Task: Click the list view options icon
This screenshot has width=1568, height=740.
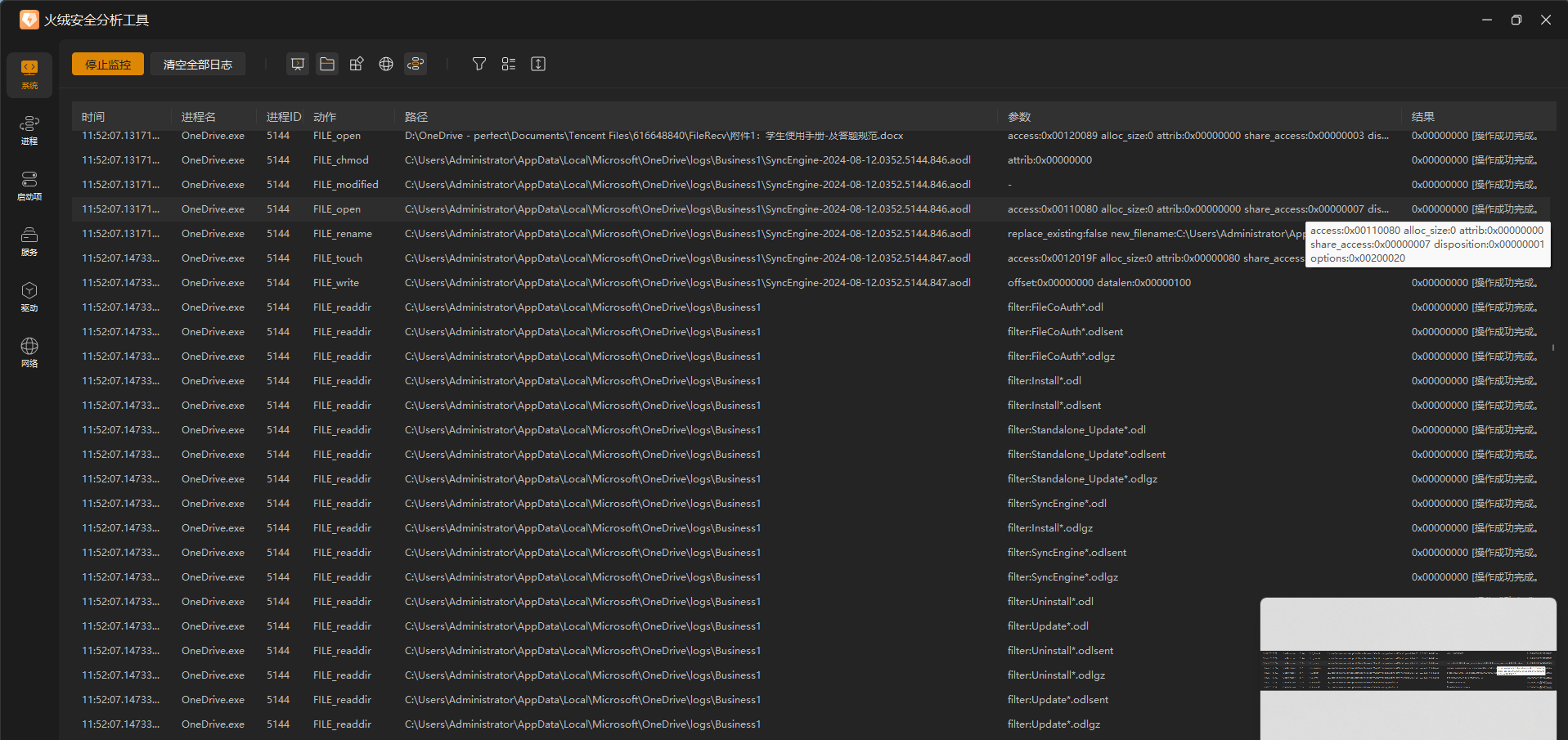Action: point(509,64)
